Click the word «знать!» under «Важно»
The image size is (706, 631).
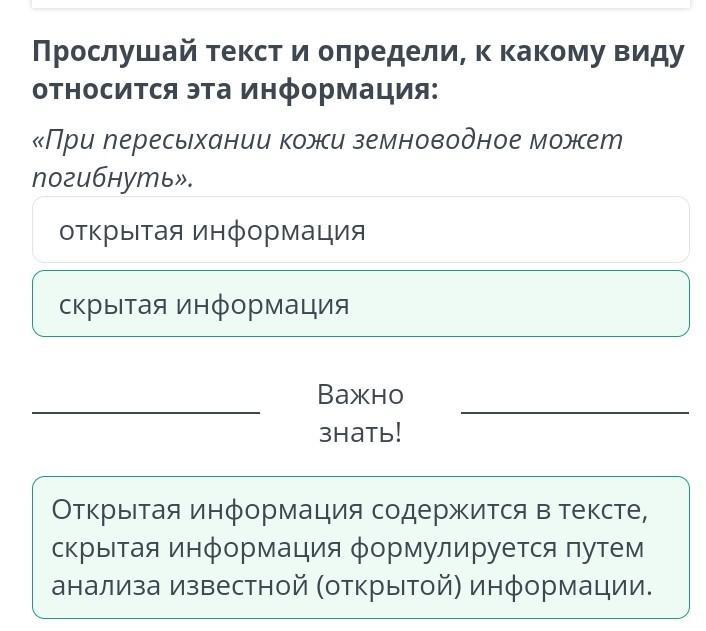pos(360,433)
